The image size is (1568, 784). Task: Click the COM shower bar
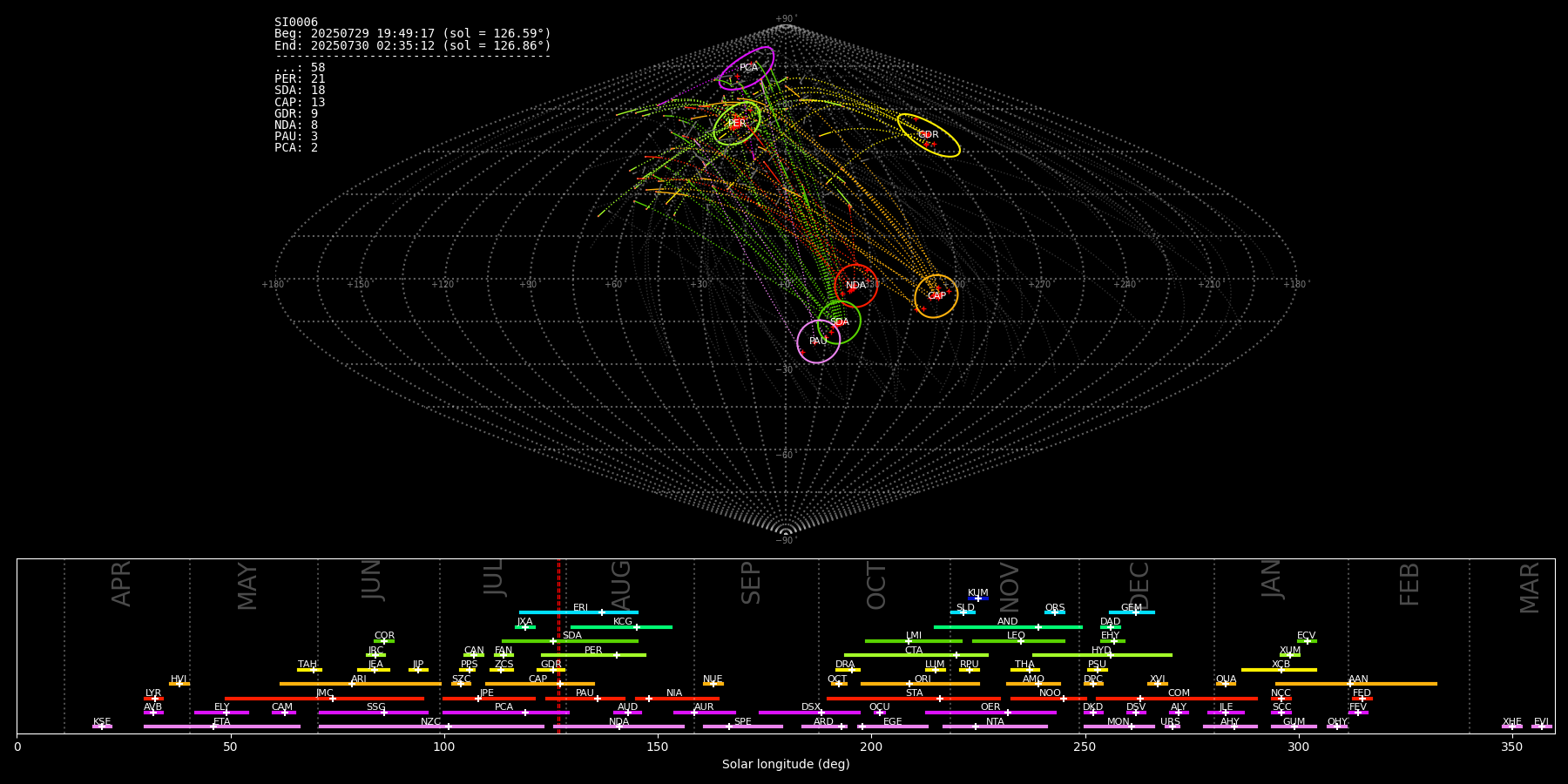tap(1177, 699)
